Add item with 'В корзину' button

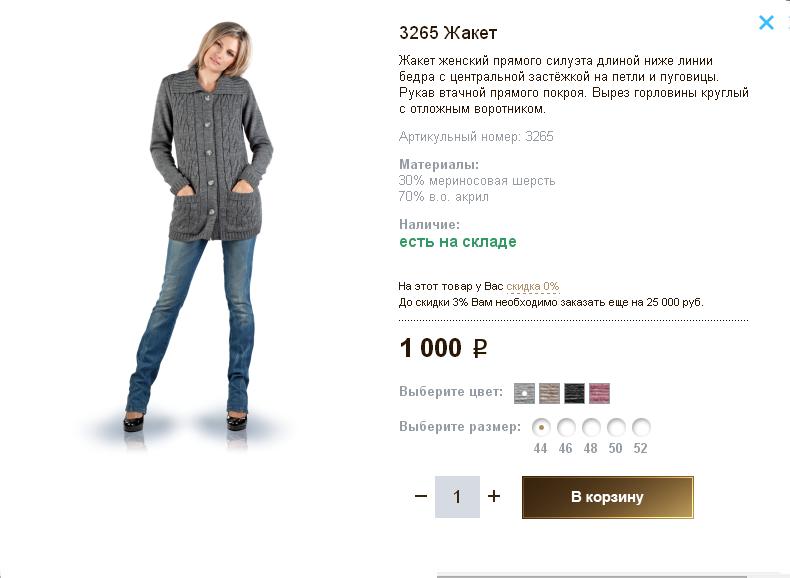tap(607, 497)
